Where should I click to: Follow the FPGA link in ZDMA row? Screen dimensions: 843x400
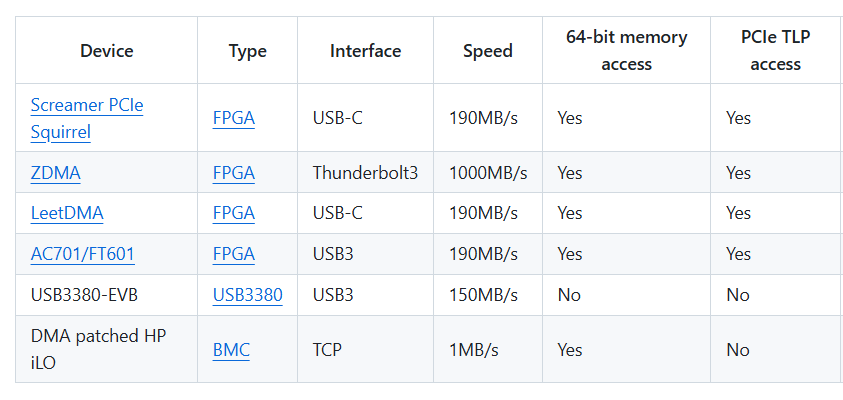(233, 173)
